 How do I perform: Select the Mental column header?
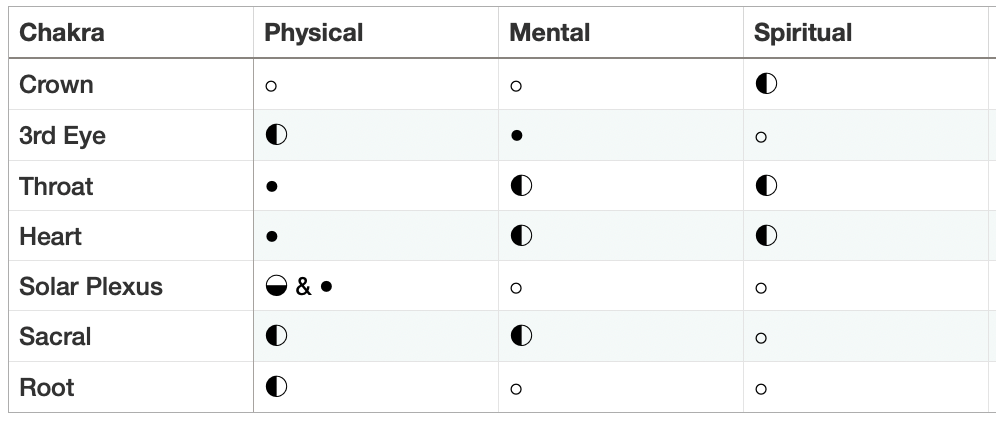point(549,32)
